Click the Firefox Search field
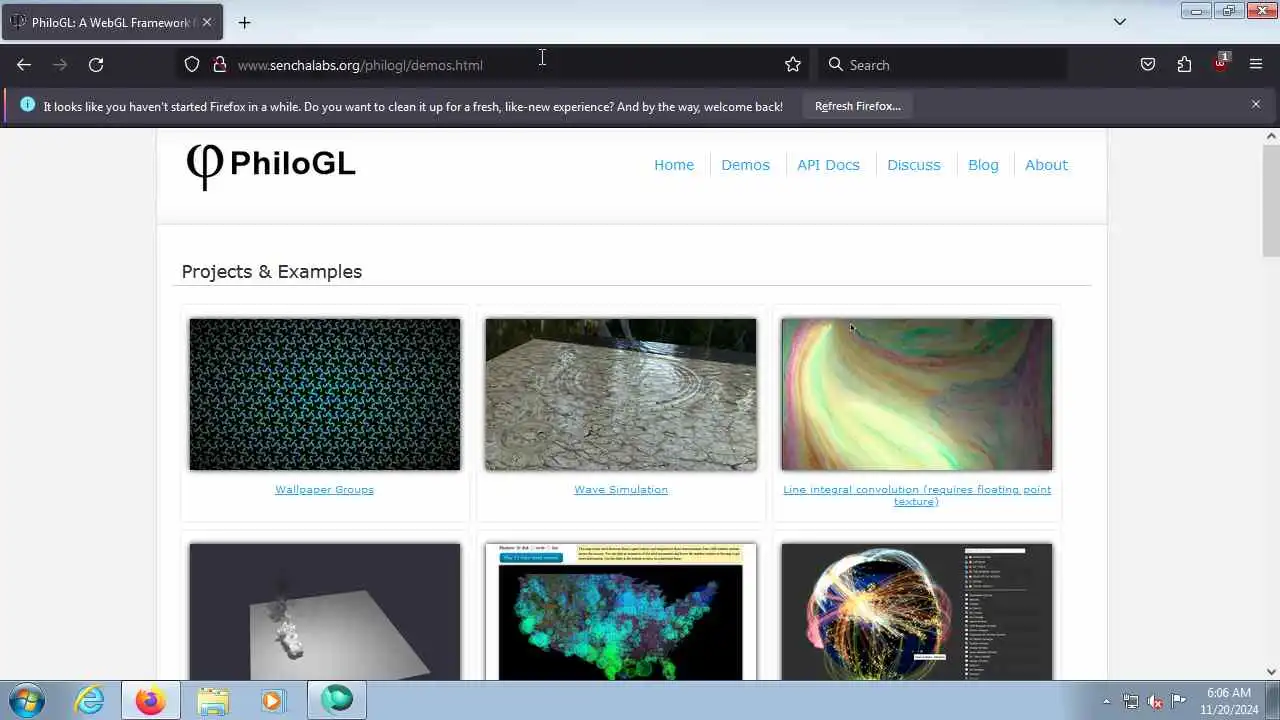This screenshot has width=1280, height=720. (x=943, y=65)
